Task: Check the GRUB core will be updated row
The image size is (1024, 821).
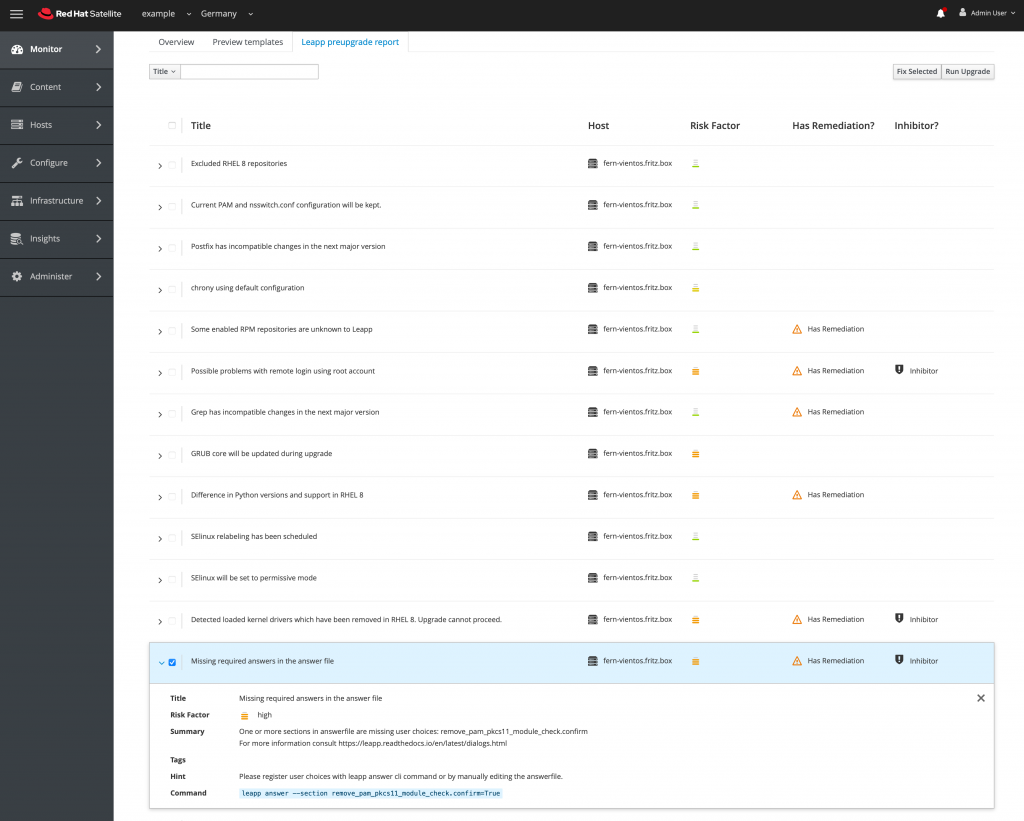Action: (172, 455)
